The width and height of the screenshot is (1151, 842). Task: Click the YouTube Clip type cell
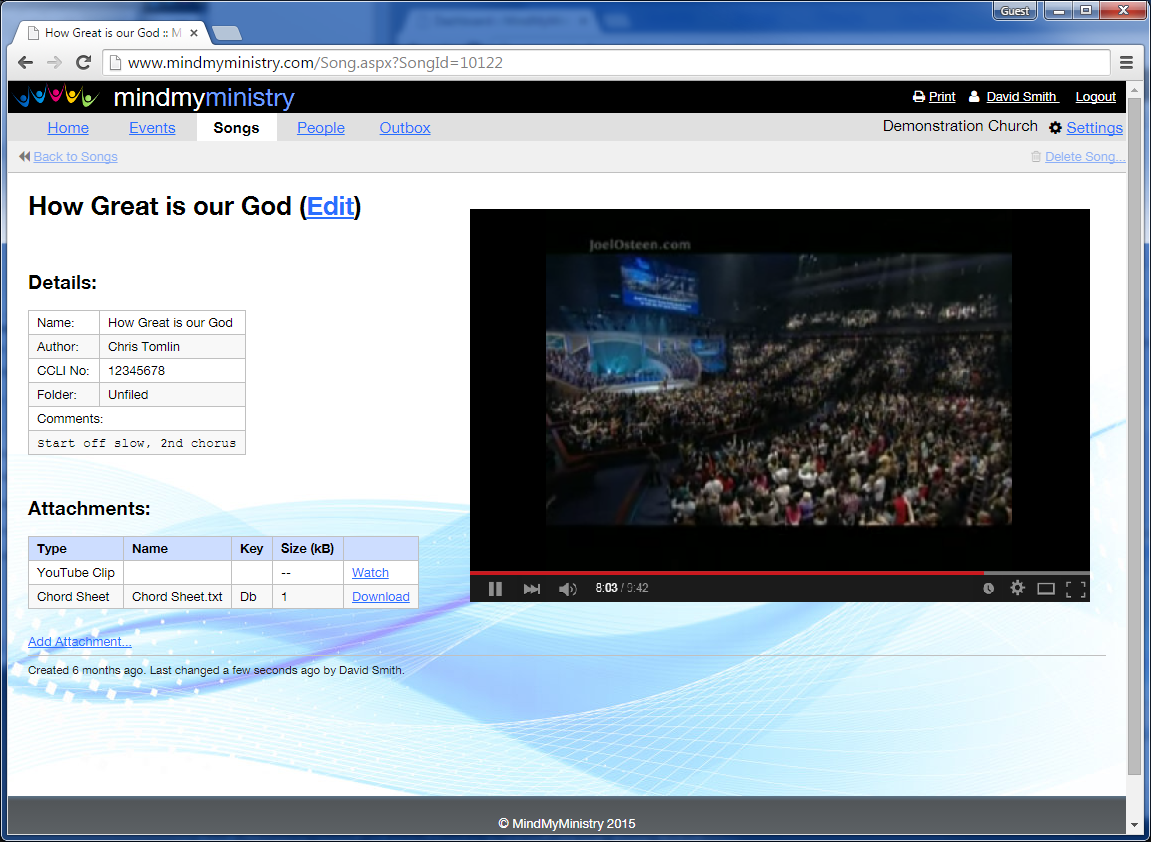point(76,573)
